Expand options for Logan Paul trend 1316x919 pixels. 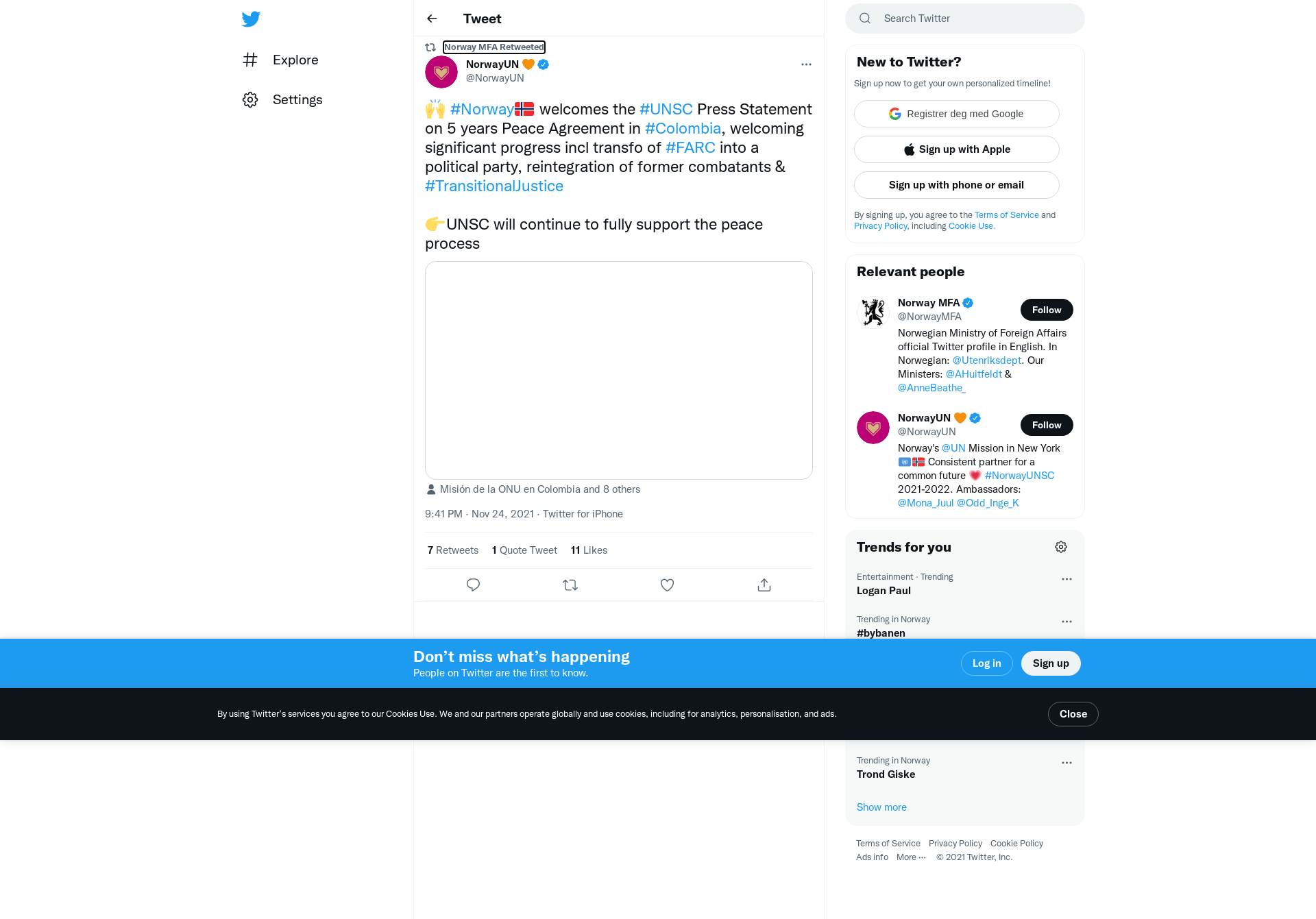click(x=1067, y=579)
